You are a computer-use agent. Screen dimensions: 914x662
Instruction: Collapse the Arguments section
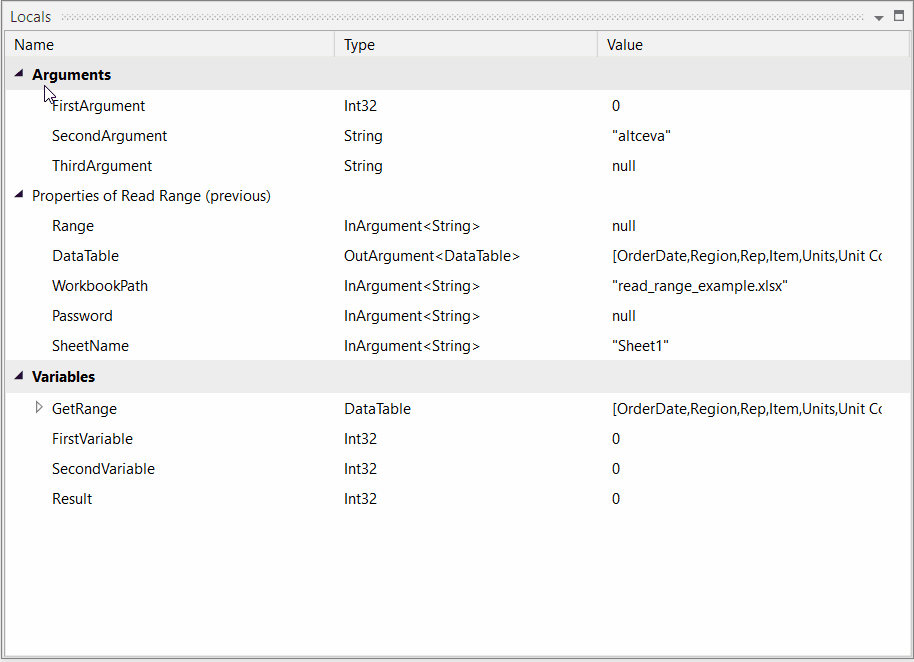[x=19, y=73]
